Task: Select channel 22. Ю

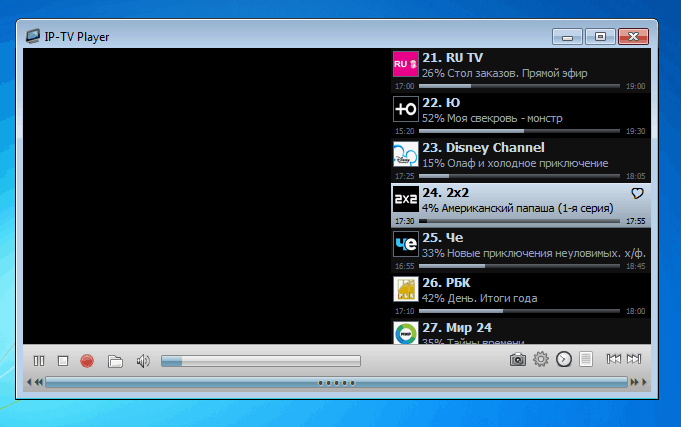Action: (521, 116)
